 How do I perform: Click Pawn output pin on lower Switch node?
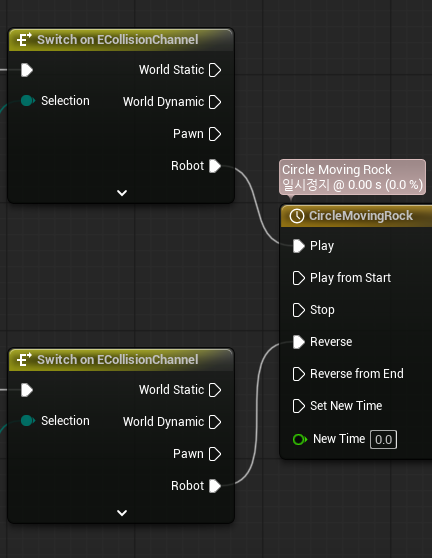(215, 454)
